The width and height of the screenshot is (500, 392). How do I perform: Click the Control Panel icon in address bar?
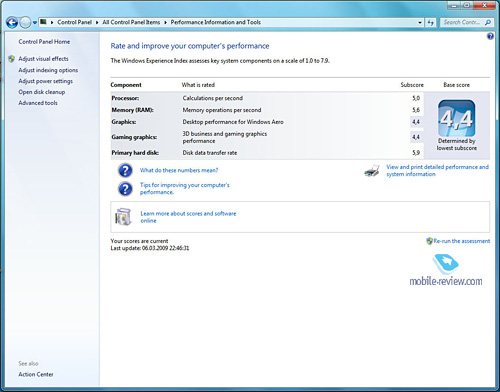[43, 22]
